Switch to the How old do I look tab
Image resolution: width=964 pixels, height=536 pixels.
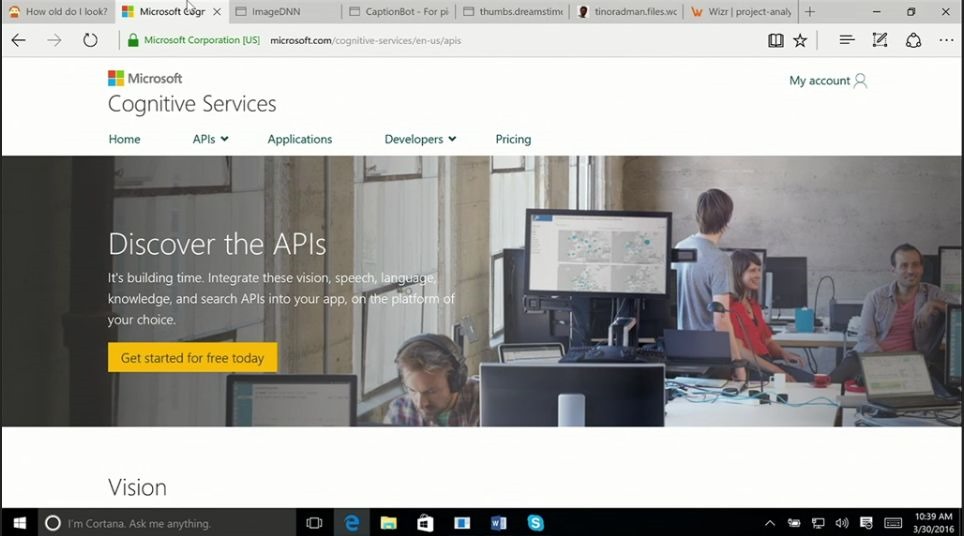58,11
